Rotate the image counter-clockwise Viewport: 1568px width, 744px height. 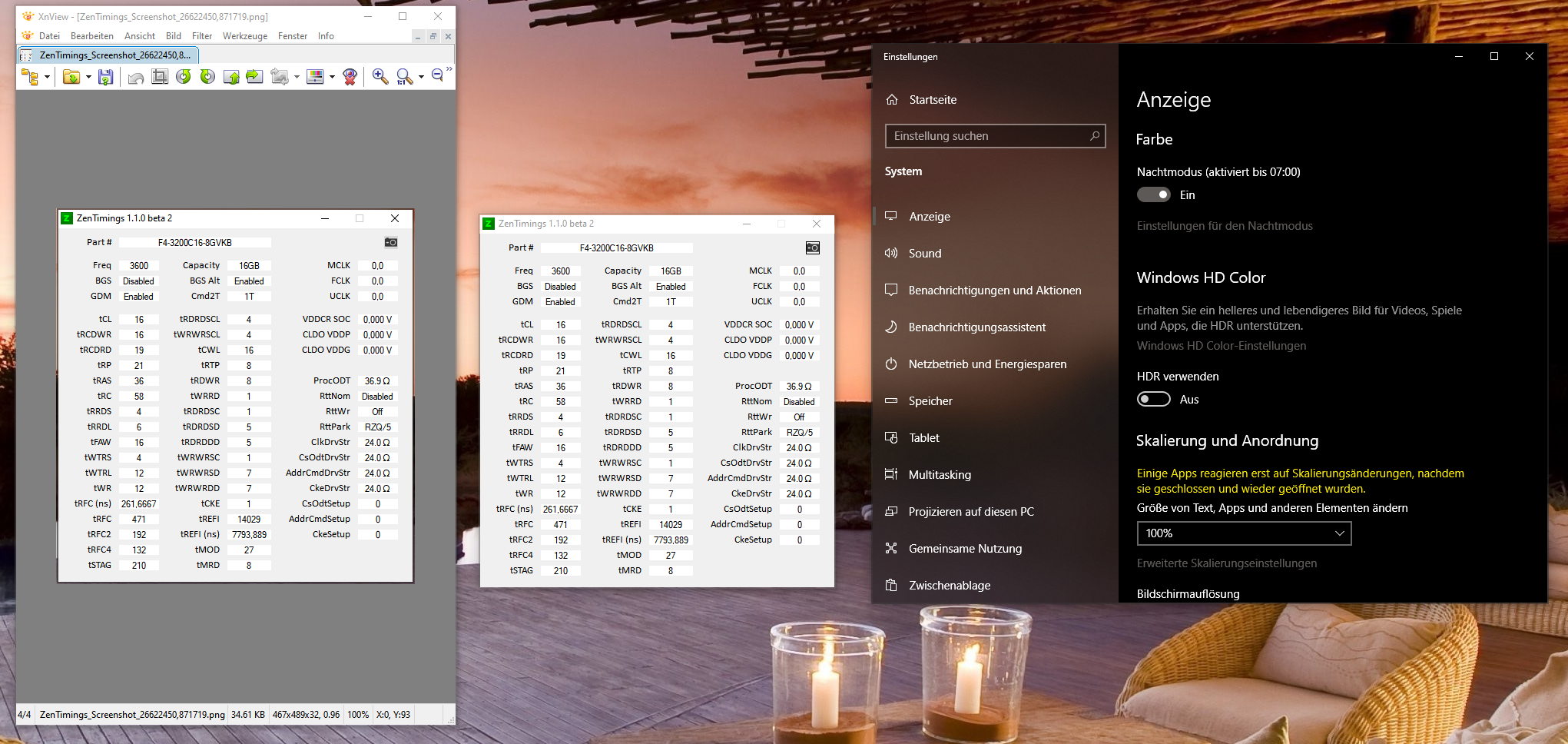[x=184, y=77]
